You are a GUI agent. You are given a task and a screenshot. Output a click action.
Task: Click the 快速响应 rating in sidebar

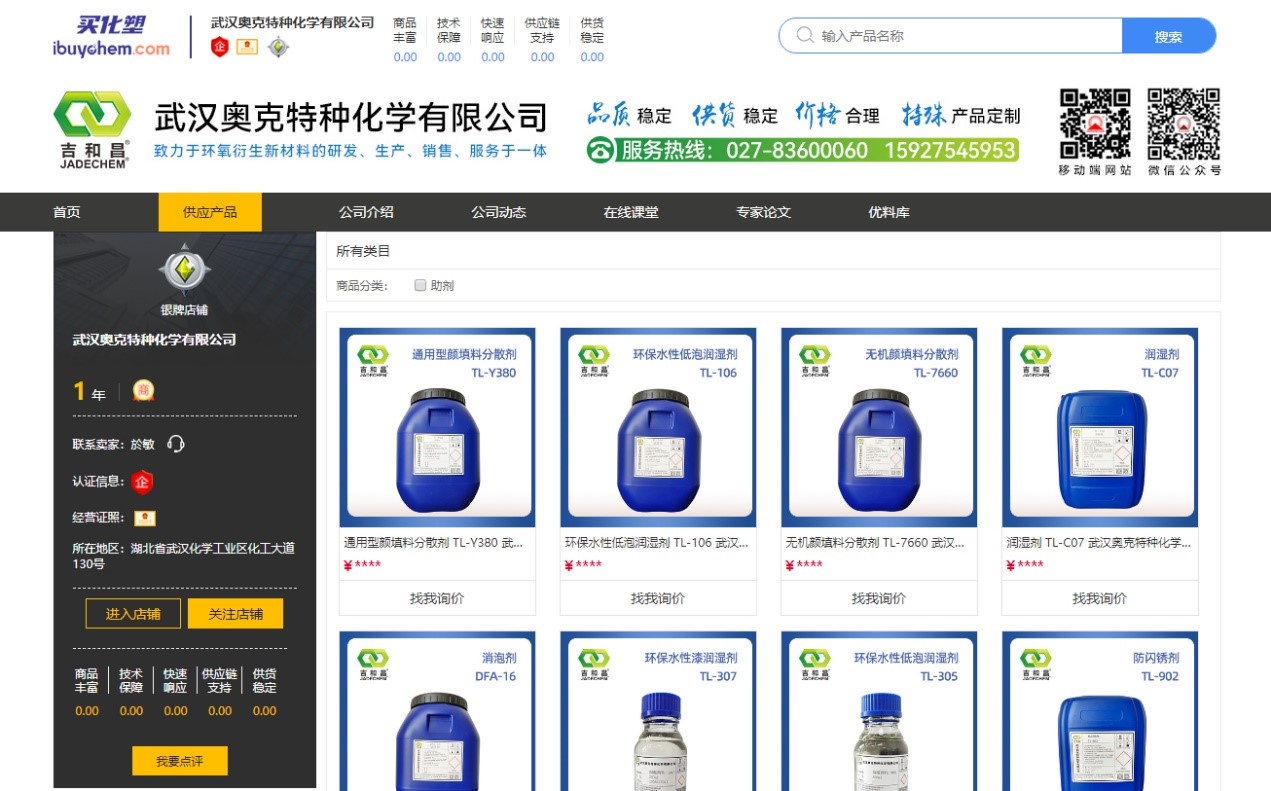pyautogui.click(x=175, y=692)
